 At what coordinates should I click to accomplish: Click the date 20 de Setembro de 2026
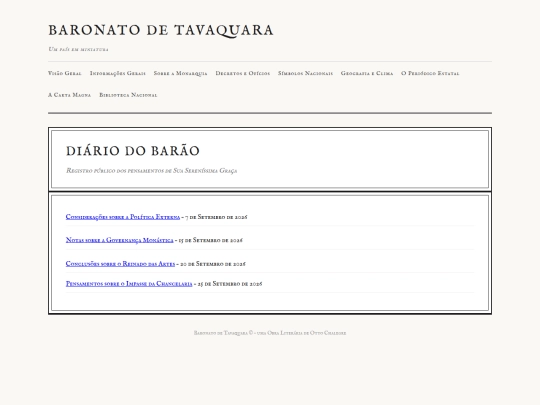click(x=213, y=264)
